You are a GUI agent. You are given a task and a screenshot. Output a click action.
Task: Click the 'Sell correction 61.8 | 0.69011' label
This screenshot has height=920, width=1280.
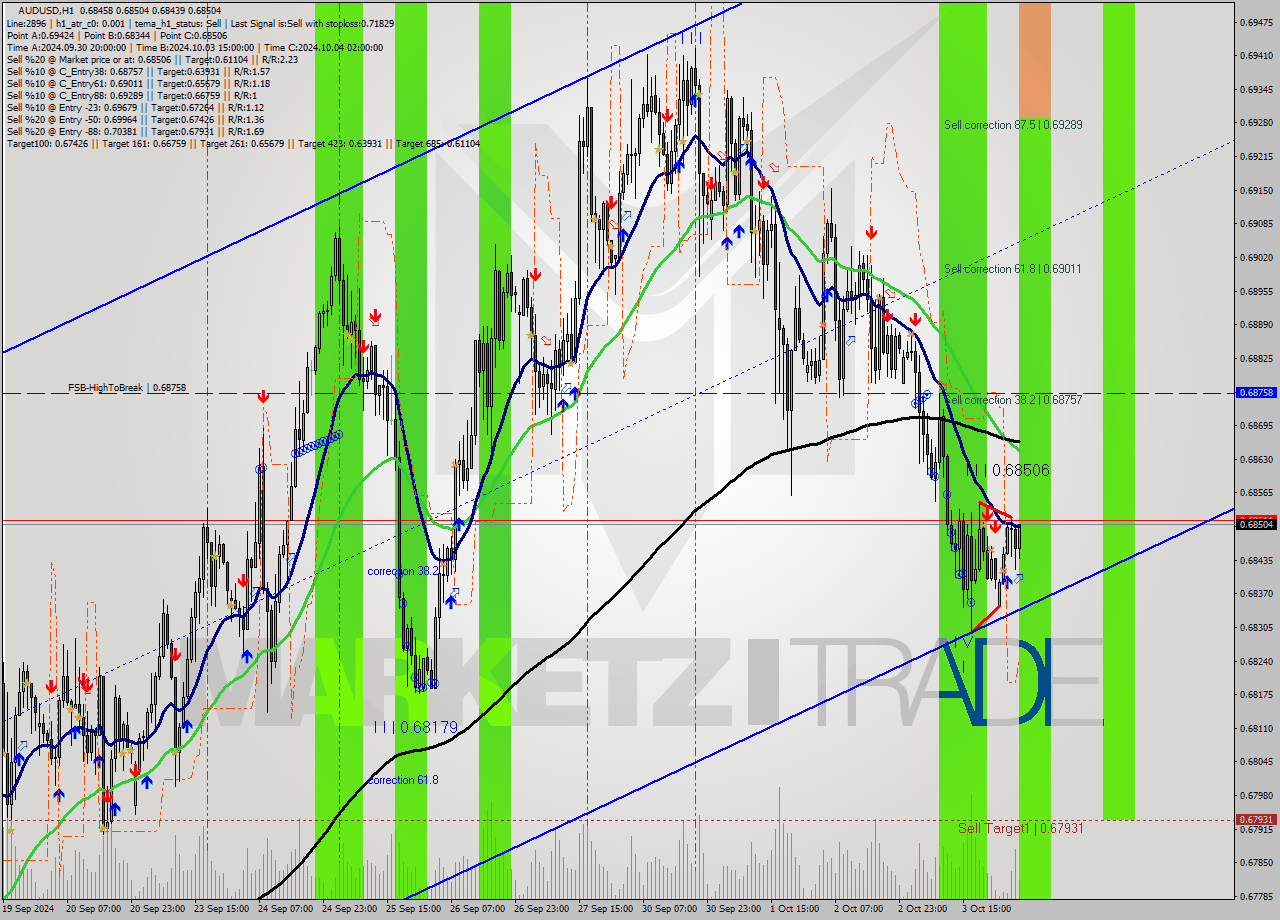pyautogui.click(x=1012, y=269)
